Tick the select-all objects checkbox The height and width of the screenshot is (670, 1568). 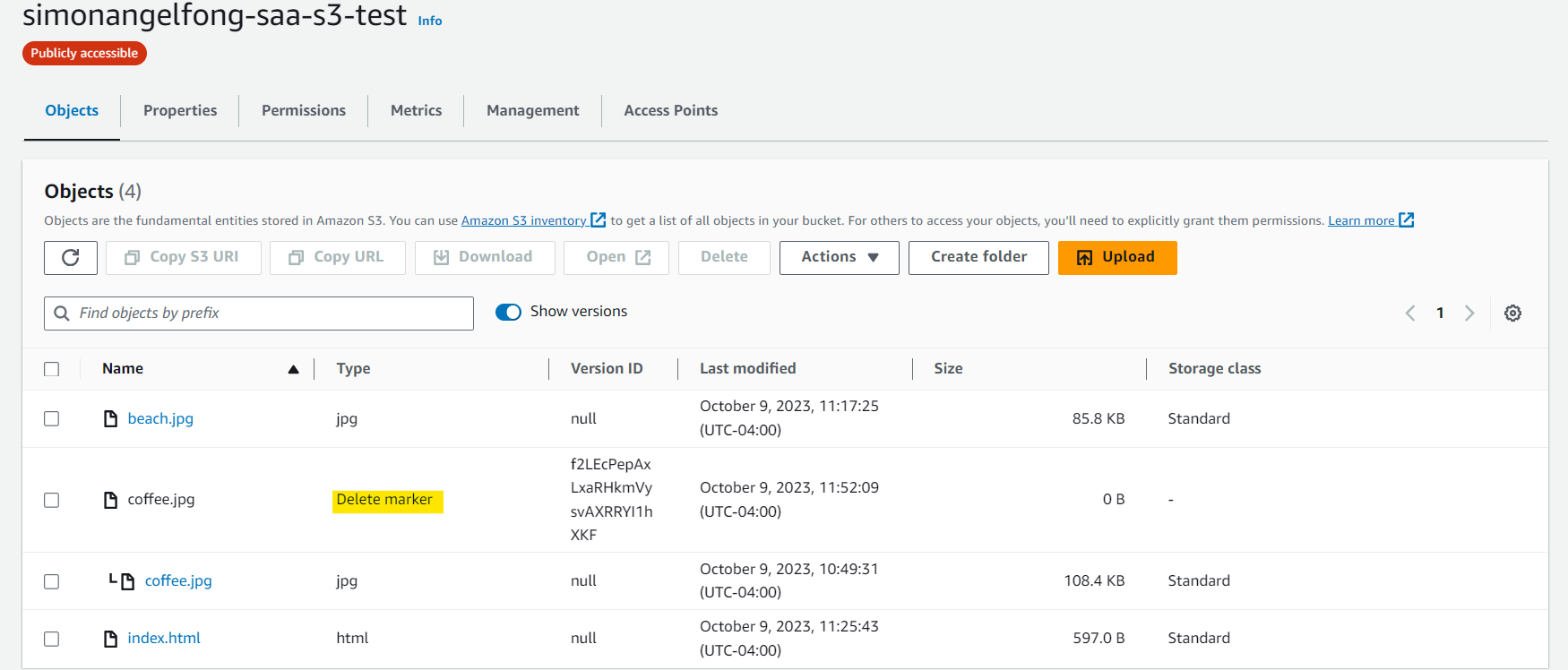[x=52, y=369]
